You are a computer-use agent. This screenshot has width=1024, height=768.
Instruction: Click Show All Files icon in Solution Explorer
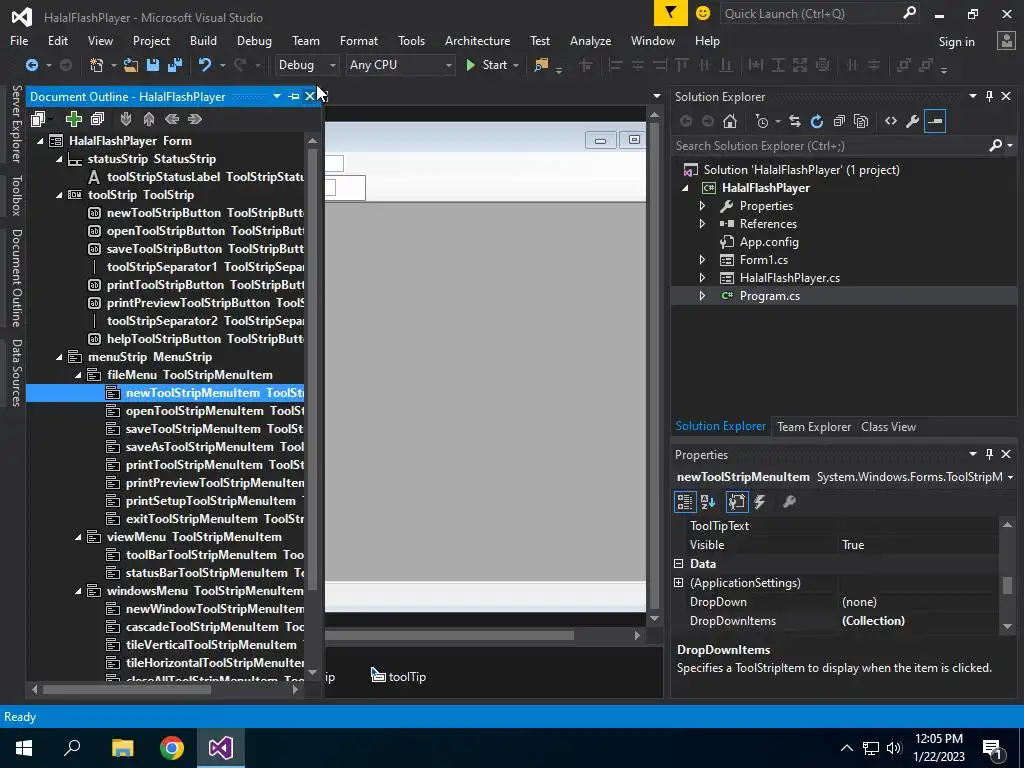(x=861, y=121)
